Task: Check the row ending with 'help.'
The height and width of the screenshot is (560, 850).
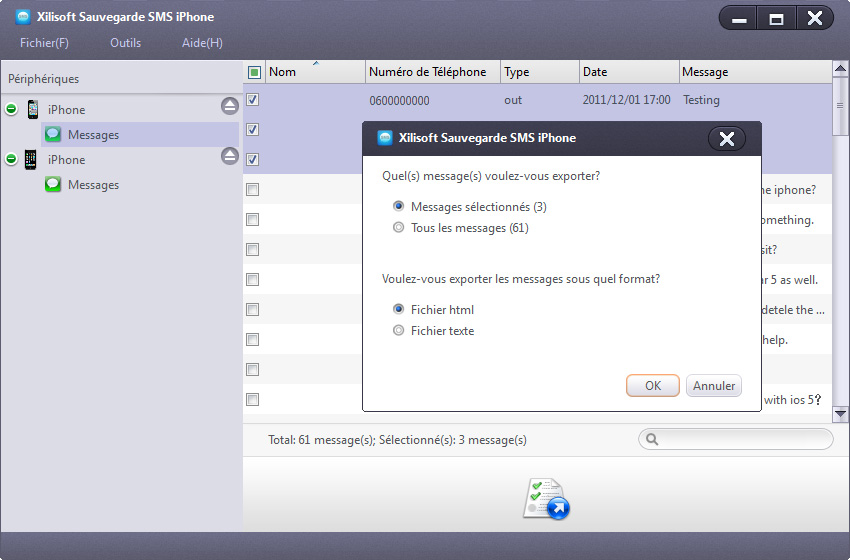Action: click(x=253, y=339)
